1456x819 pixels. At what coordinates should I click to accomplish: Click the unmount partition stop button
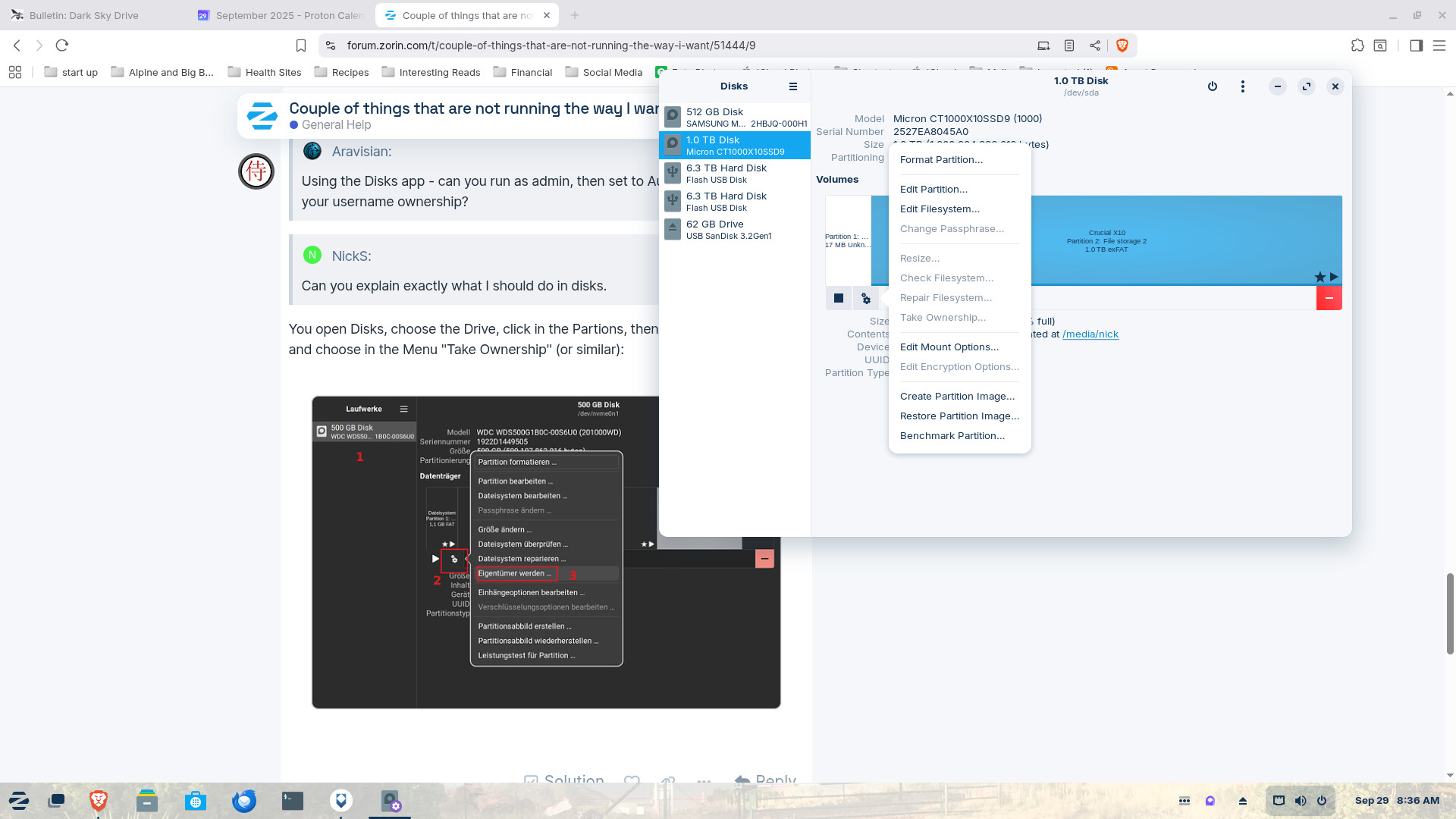tap(838, 298)
